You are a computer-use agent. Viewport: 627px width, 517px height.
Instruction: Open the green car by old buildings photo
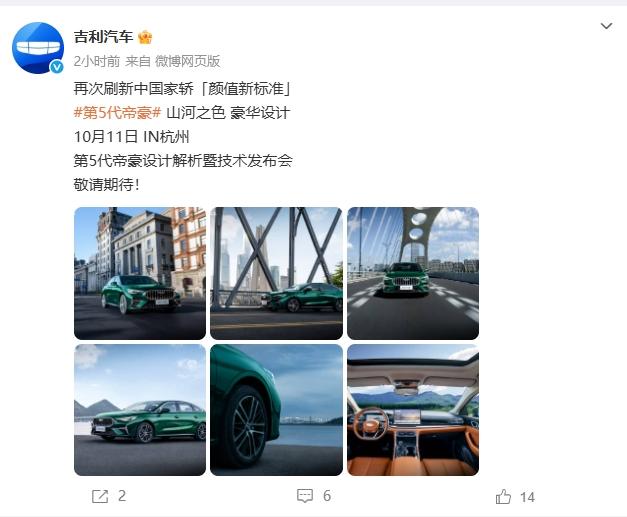[140, 273]
